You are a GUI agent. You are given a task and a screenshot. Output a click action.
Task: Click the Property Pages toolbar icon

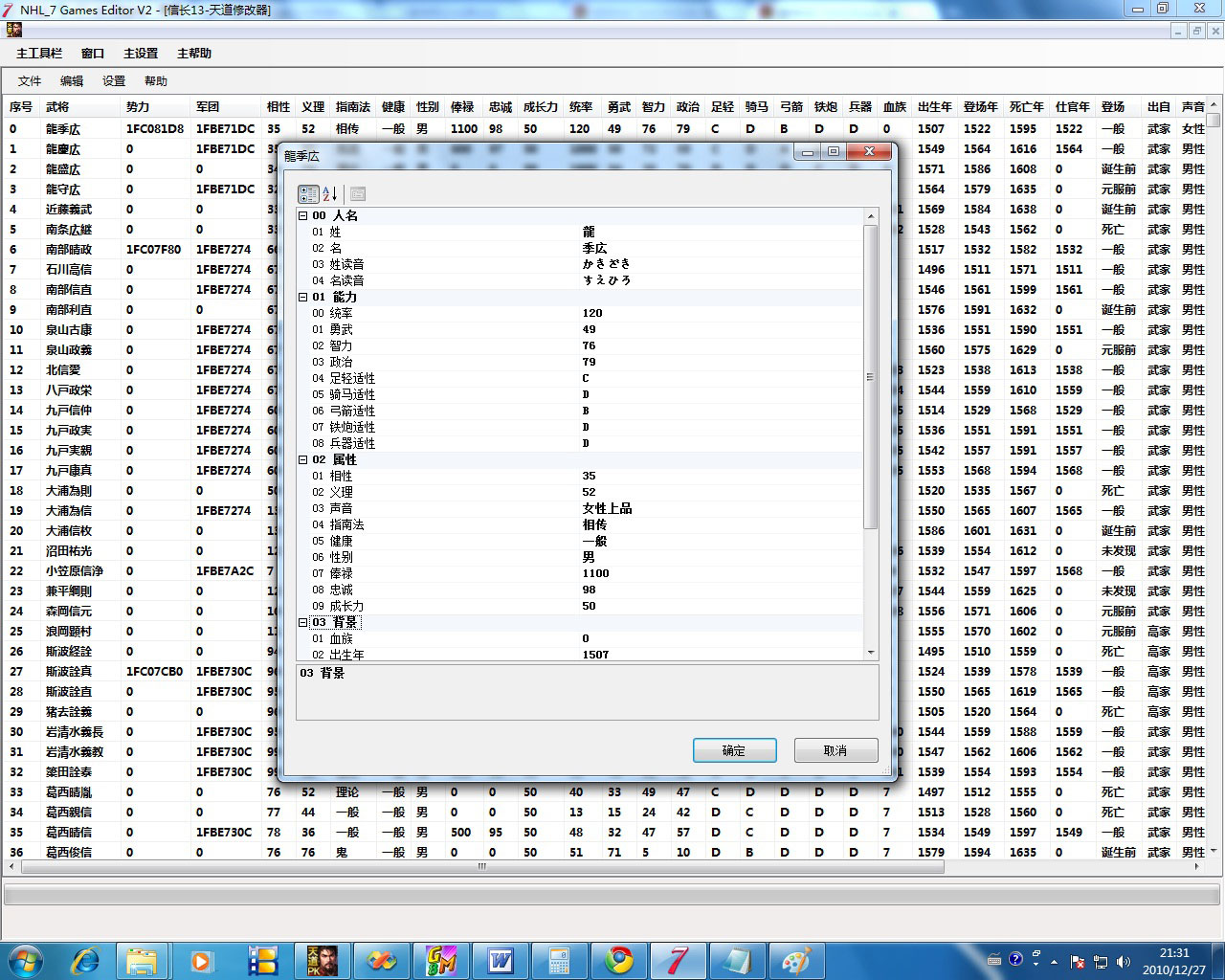[x=358, y=194]
